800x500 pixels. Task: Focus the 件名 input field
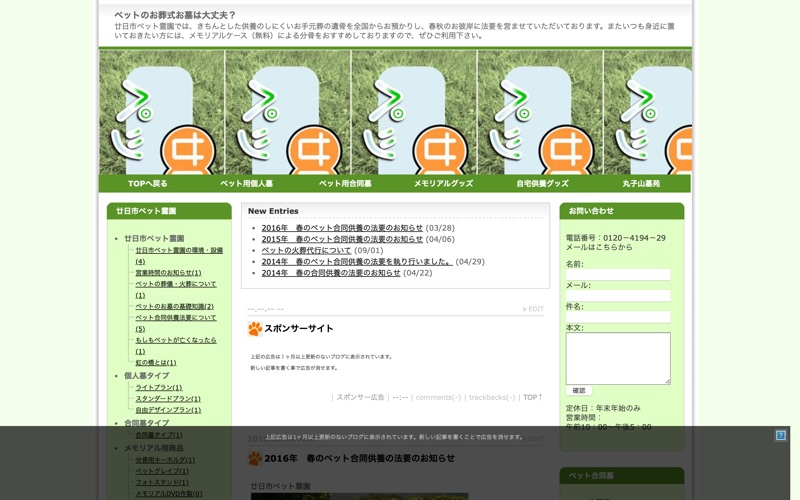618,317
